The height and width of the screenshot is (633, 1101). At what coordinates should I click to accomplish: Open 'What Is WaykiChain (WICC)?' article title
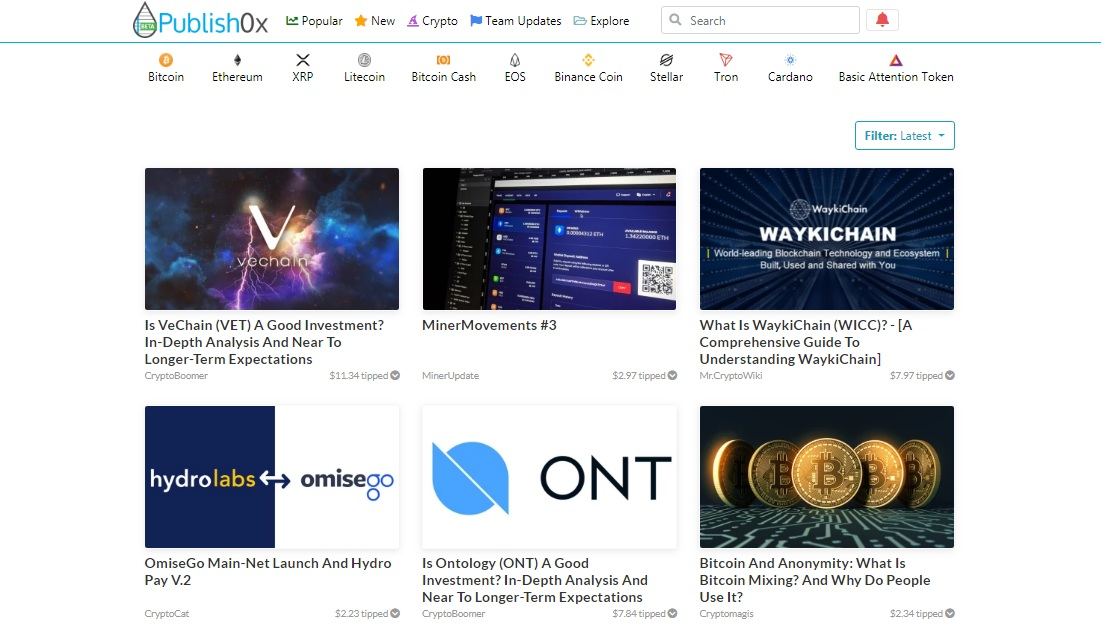pos(805,342)
